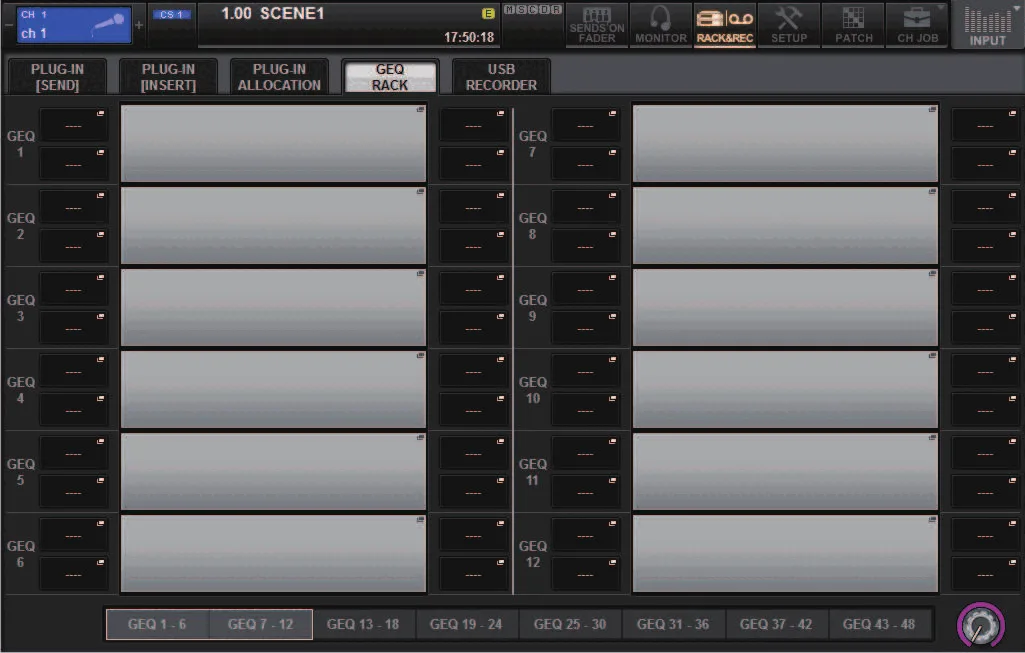Screen dimensions: 1025x653
Task: Open GEQ 11 lower output patch selector
Action: coord(985,492)
